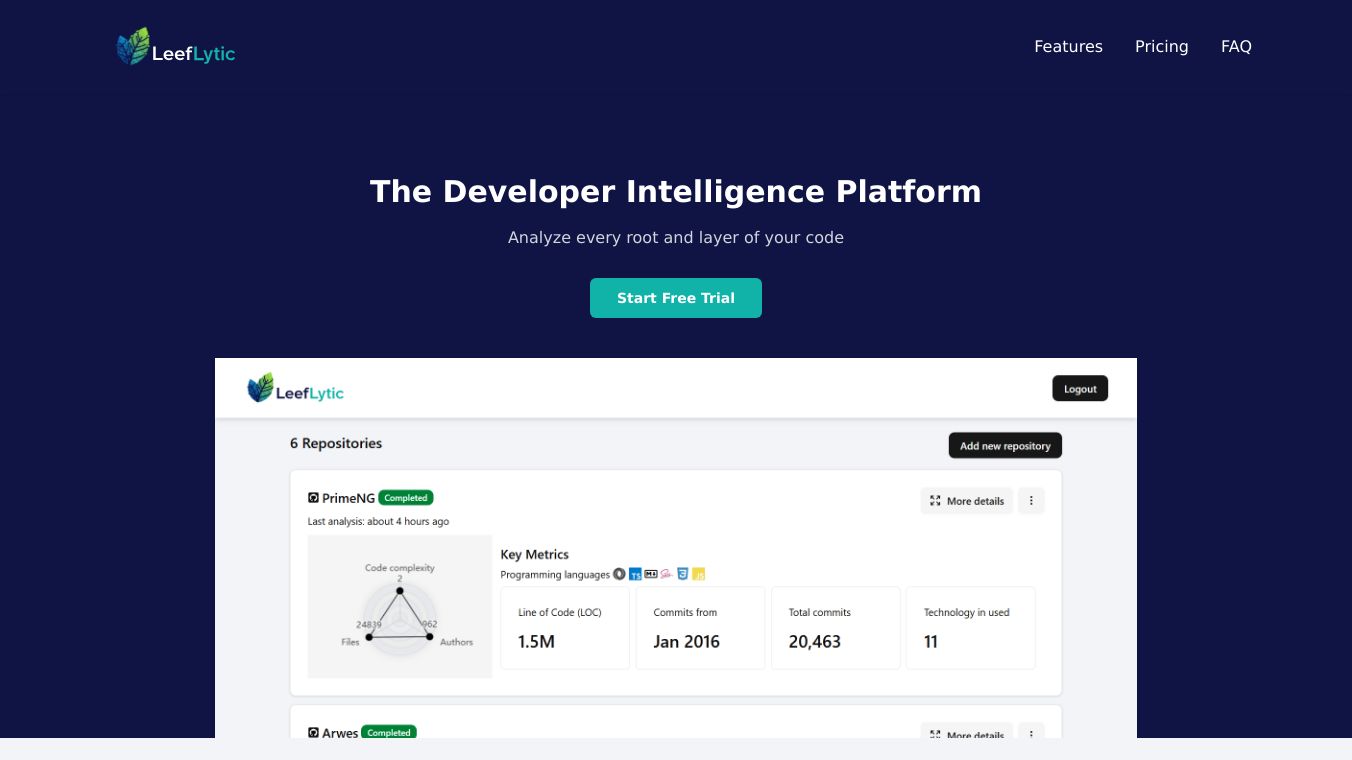Click the Technology in used card
The height and width of the screenshot is (760, 1352).
pos(971,628)
